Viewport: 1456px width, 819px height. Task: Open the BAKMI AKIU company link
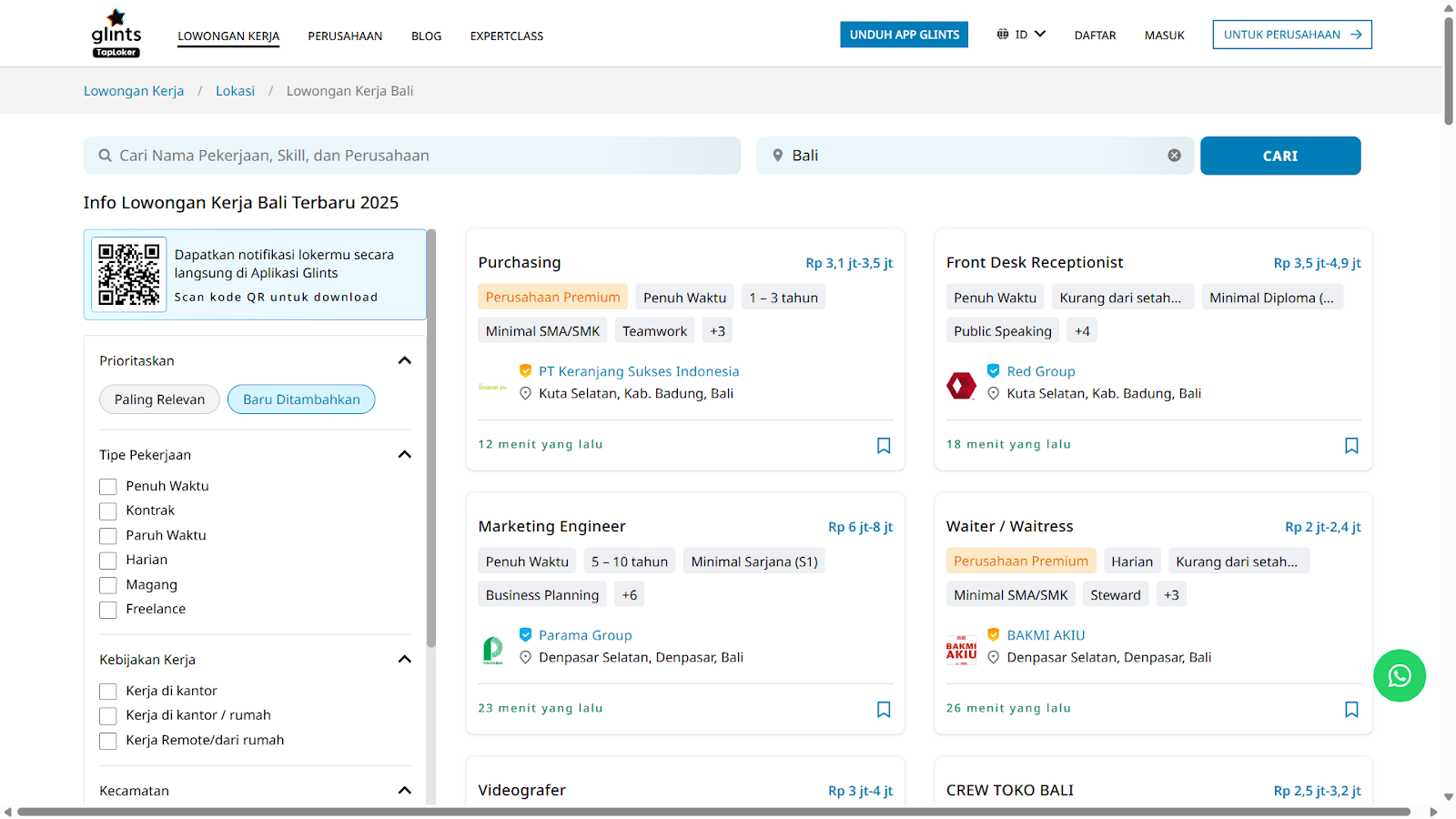point(1046,635)
